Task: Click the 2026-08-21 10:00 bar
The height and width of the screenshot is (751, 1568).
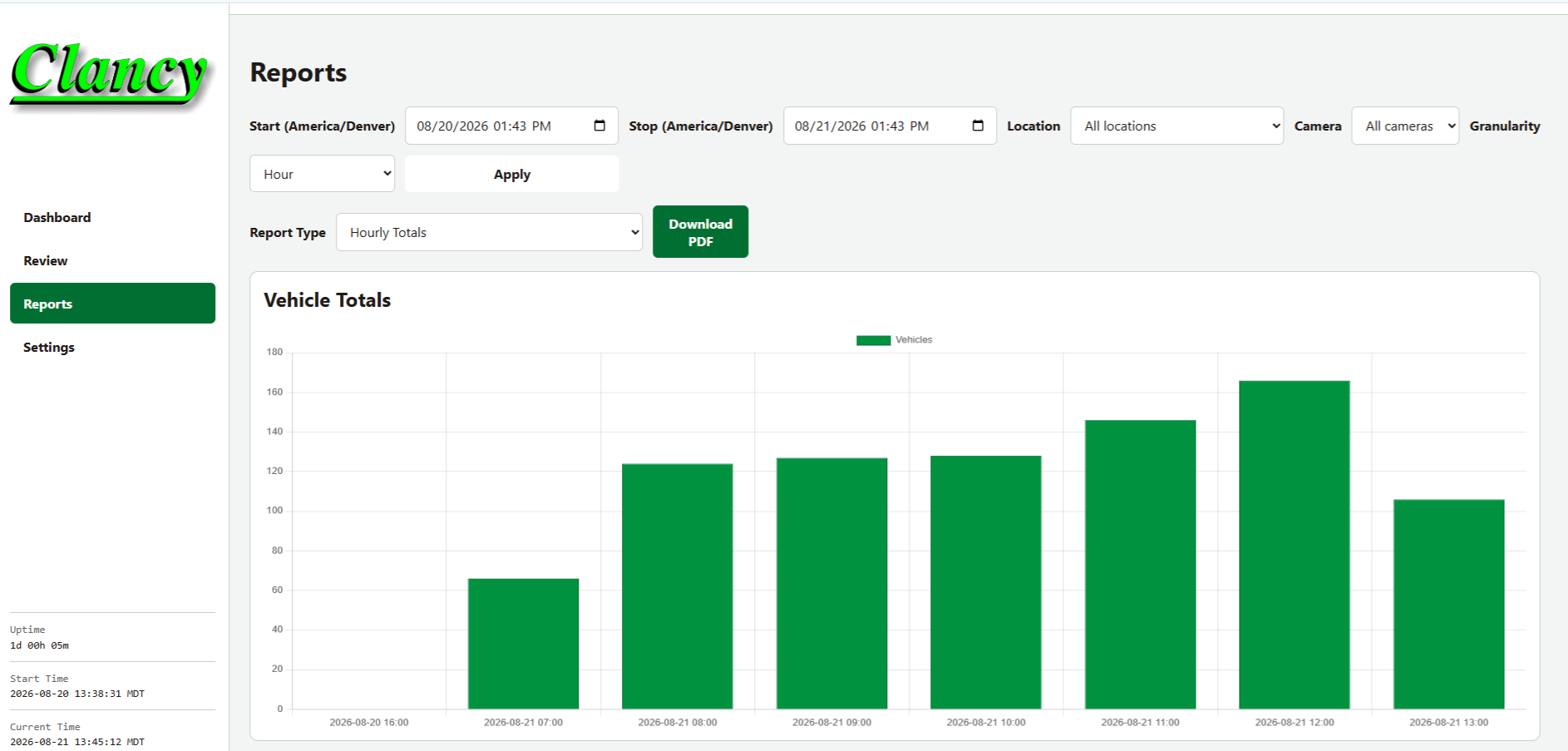Action: [x=986, y=582]
